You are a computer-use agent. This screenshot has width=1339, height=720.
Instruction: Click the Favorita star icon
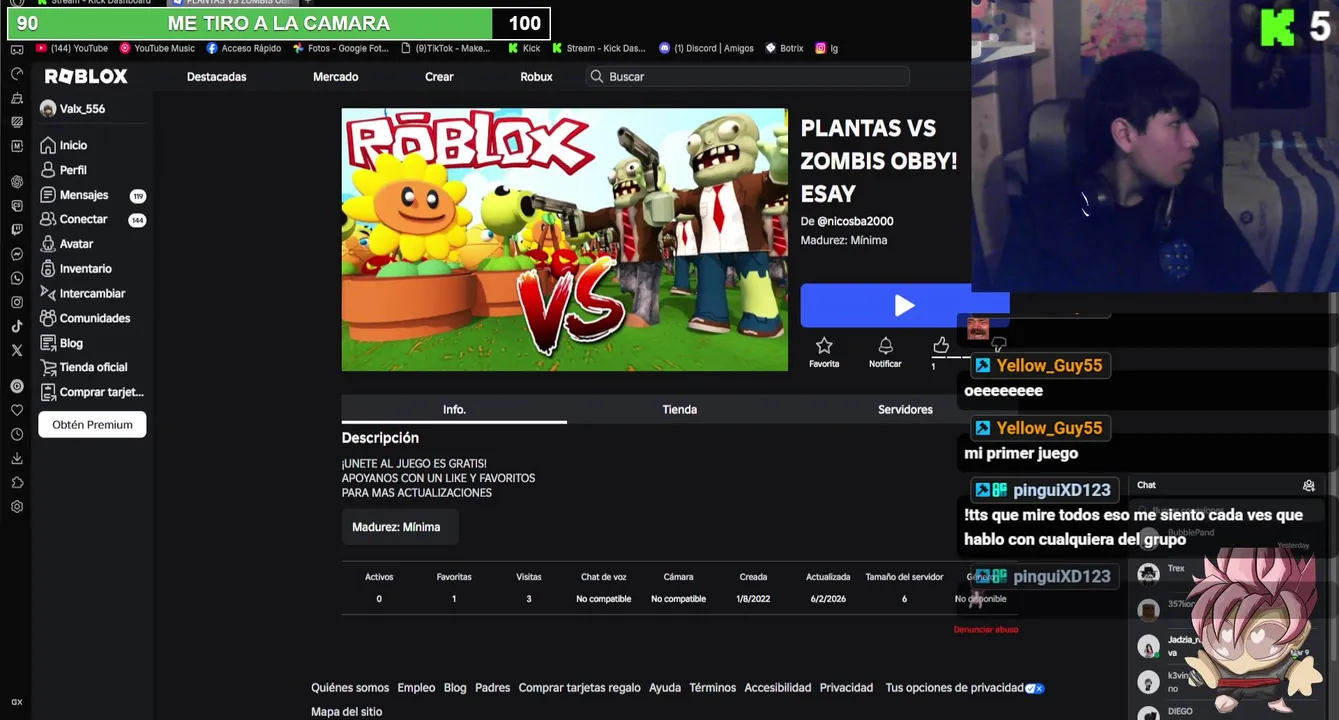[824, 346]
